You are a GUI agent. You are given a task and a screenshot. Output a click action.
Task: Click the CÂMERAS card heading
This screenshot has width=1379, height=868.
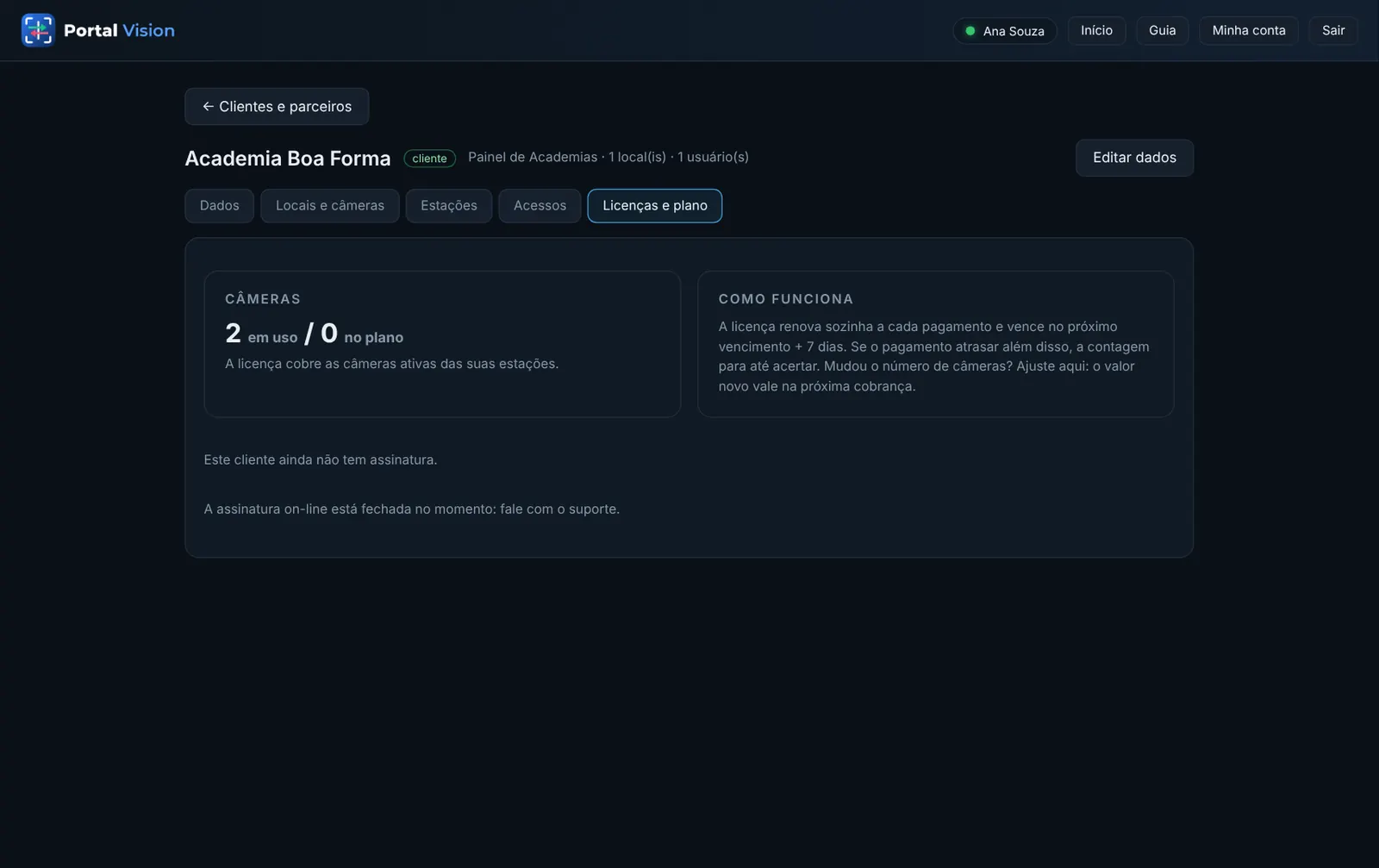263,299
